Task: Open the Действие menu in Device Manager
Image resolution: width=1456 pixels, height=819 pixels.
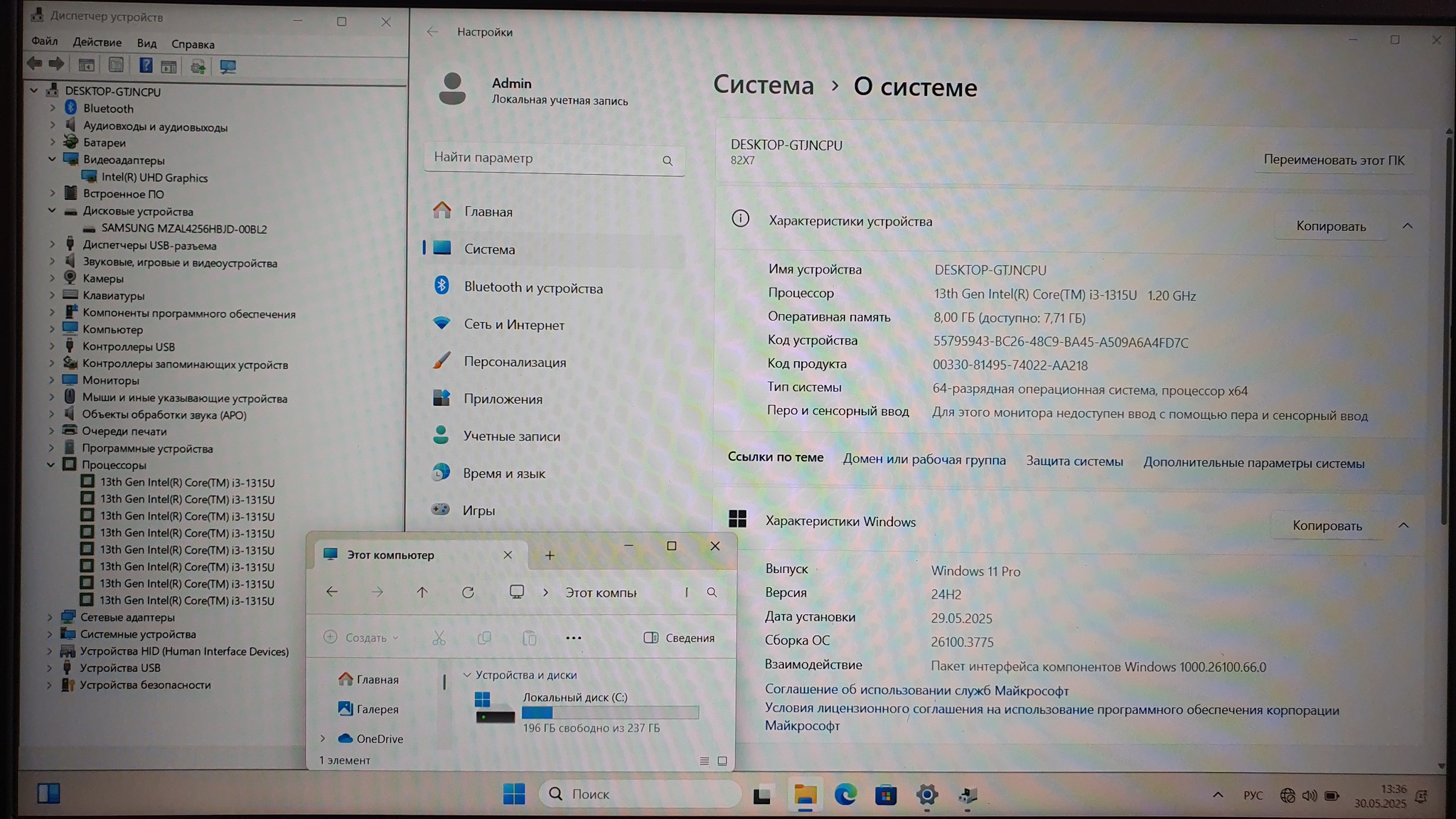Action: [x=97, y=42]
